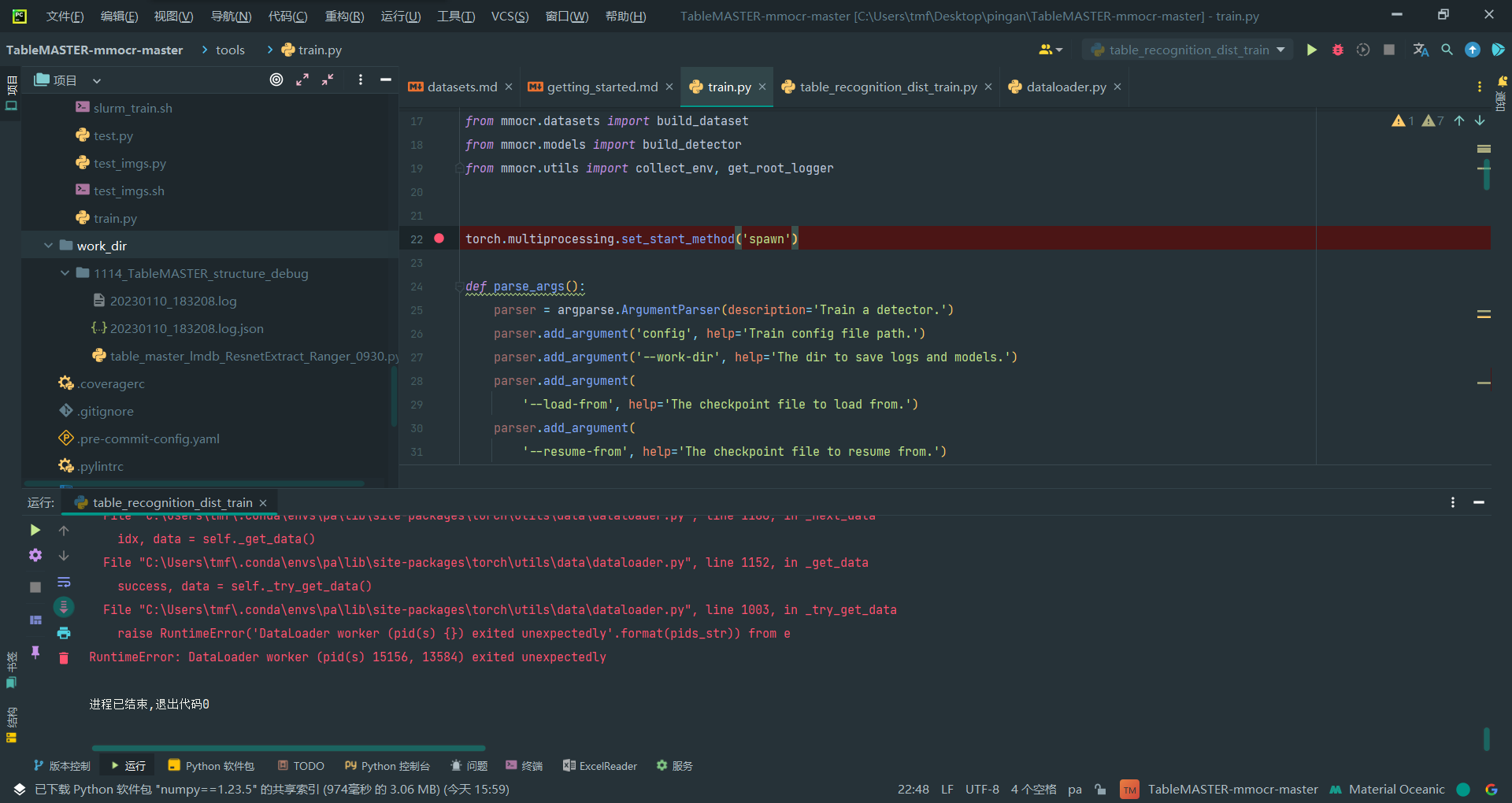Fold the import block at line 19

click(x=458, y=168)
